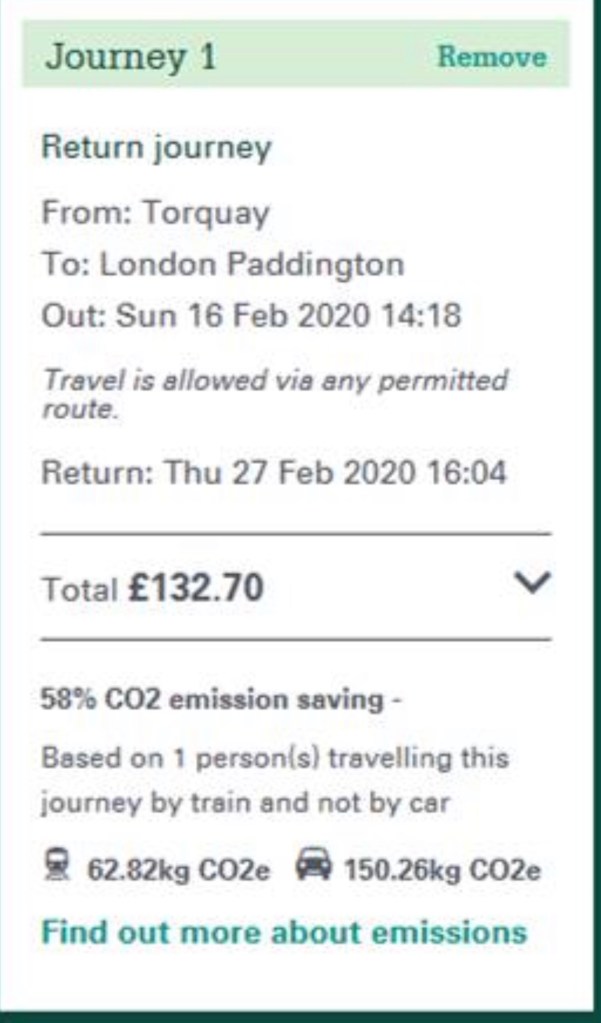This screenshot has height=1023, width=601.
Task: Expand the Total price chevron
Action: [532, 584]
